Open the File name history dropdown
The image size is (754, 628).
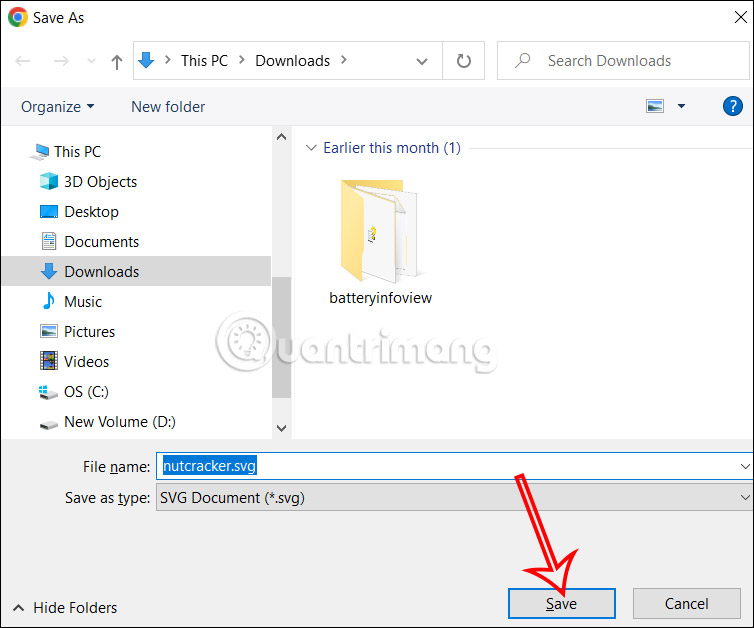pos(745,466)
